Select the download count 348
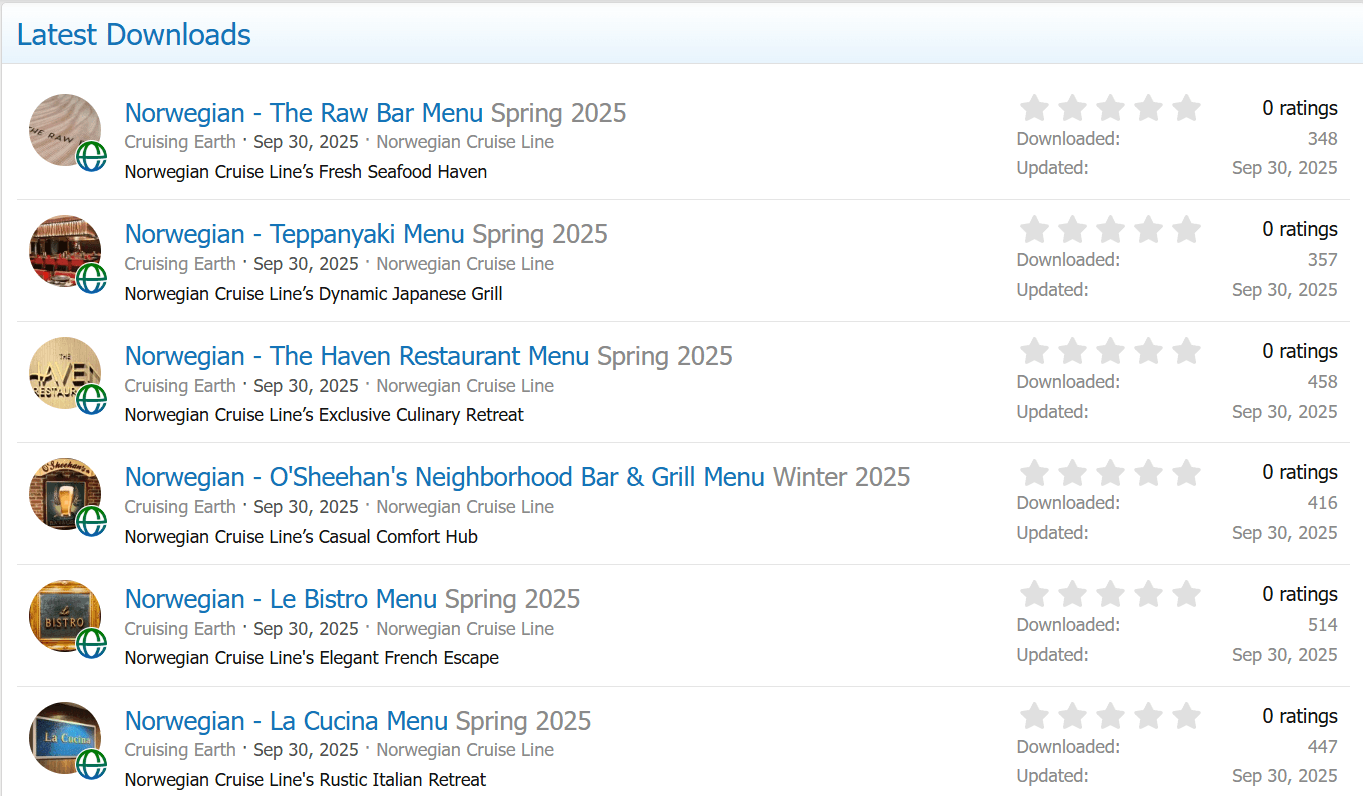 pyautogui.click(x=1322, y=139)
